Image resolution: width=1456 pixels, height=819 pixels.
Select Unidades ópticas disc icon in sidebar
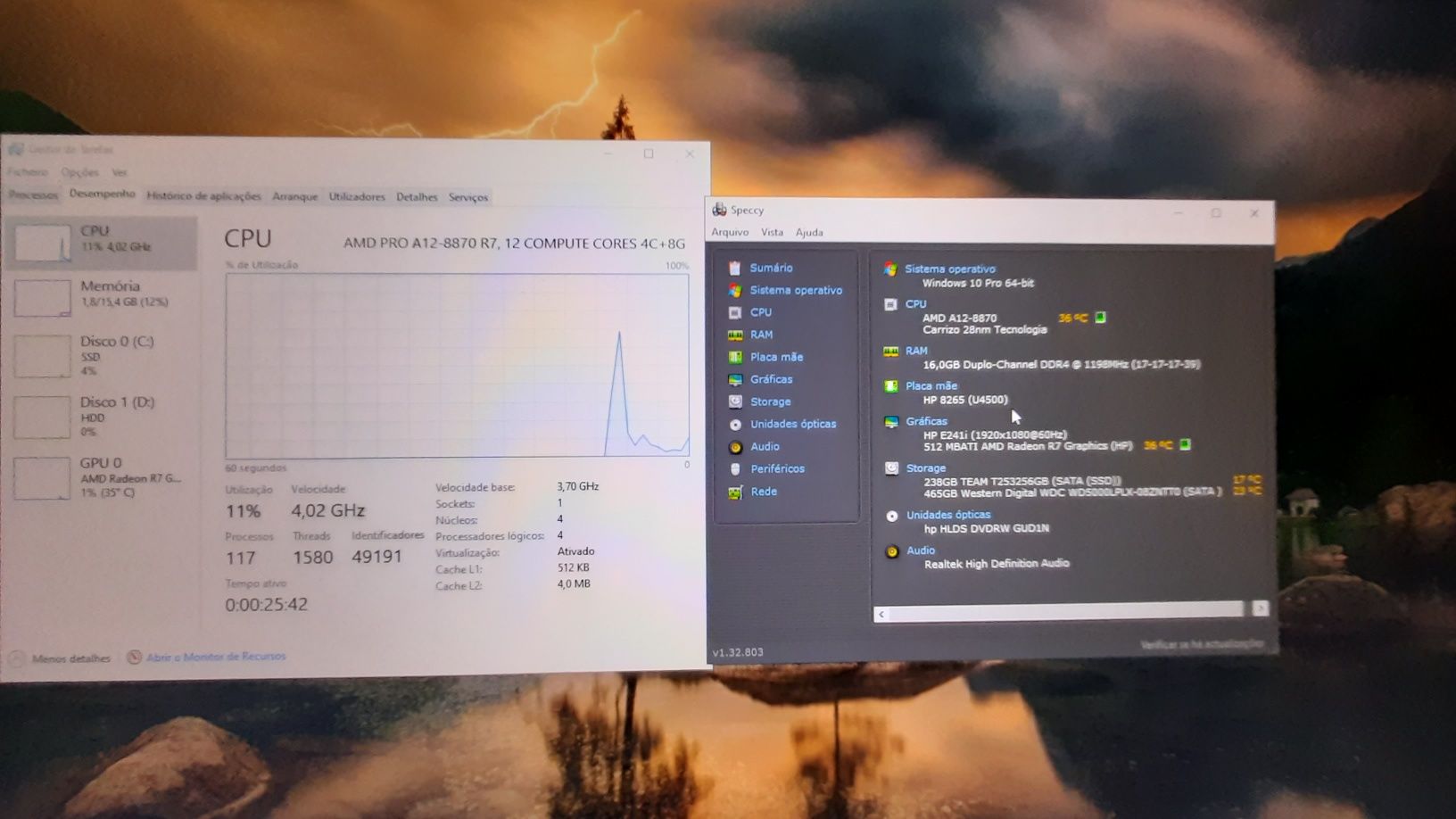[734, 425]
